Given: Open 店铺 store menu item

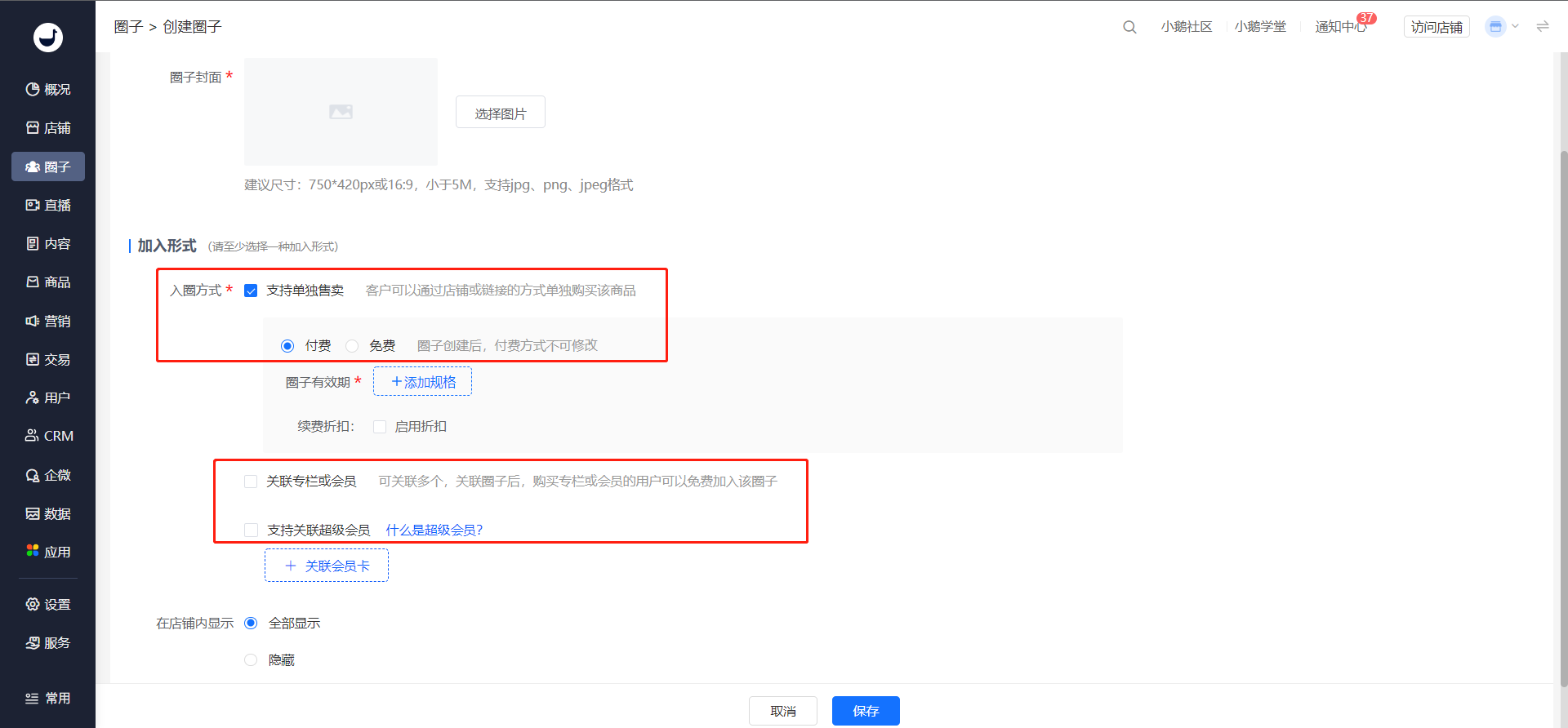Looking at the screenshot, I should point(48,127).
